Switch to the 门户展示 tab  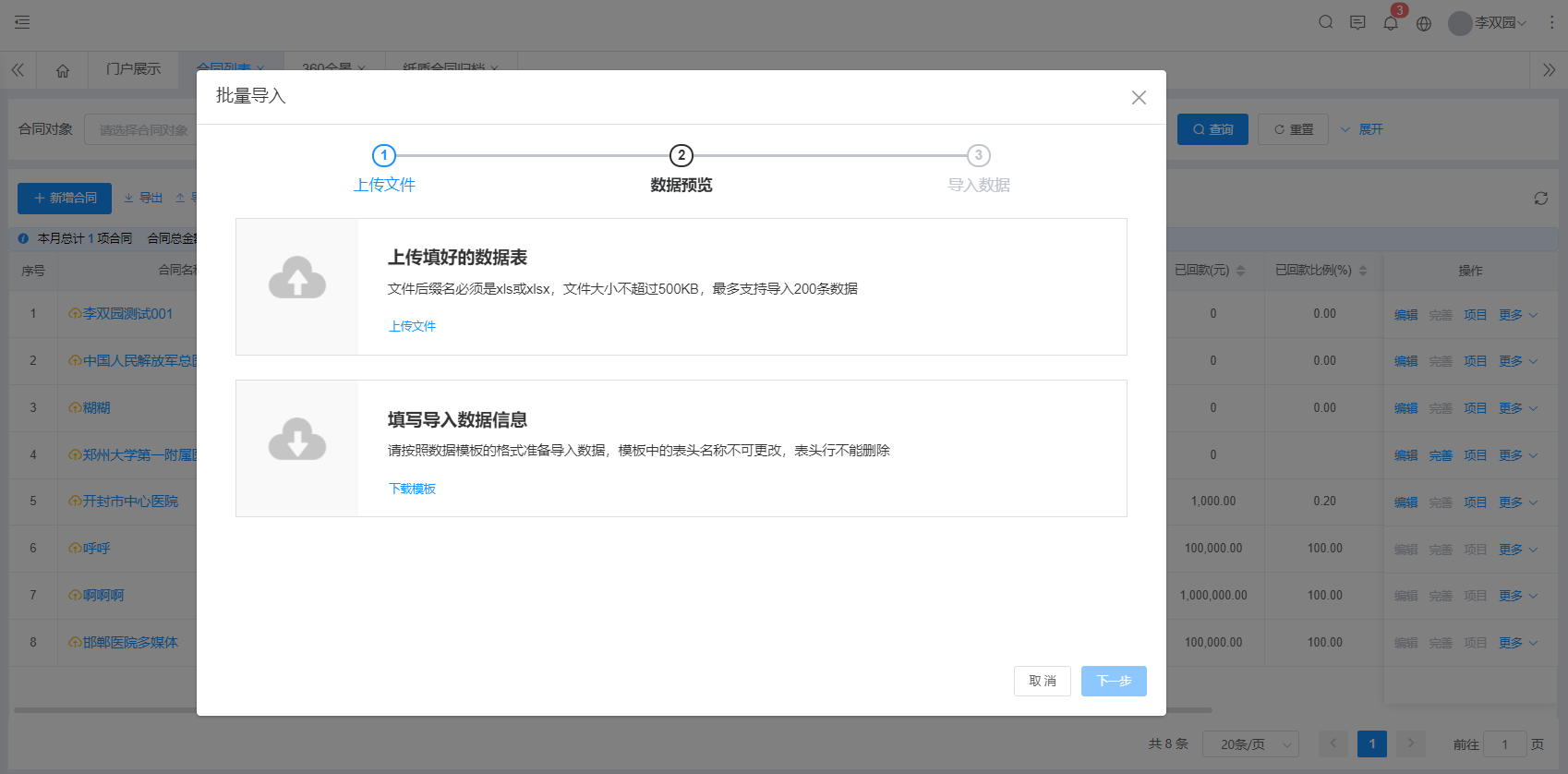point(133,69)
